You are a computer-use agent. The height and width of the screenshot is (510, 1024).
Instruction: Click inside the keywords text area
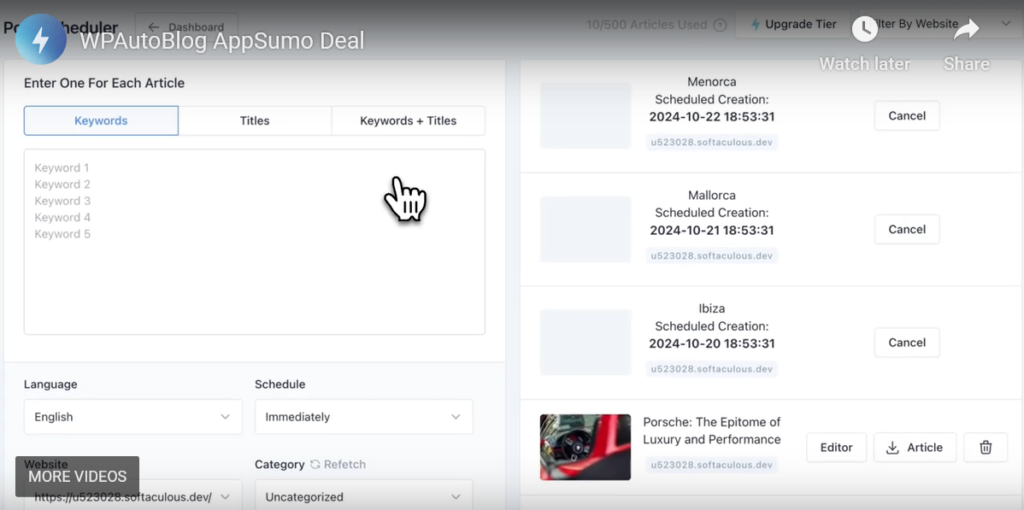(x=255, y=242)
